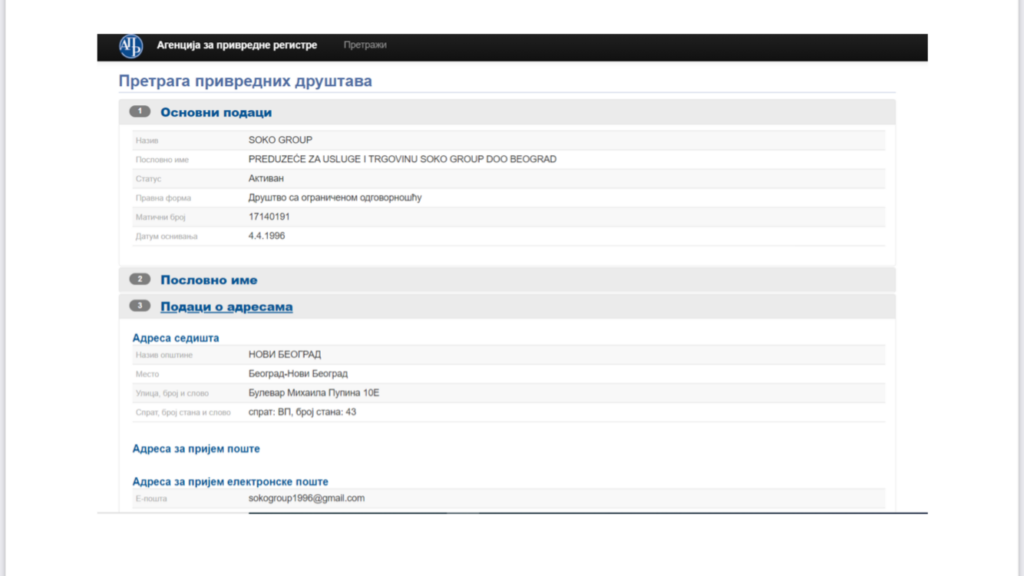Click the number 1 section badge
Image resolution: width=1024 pixels, height=576 pixels.
141,112
